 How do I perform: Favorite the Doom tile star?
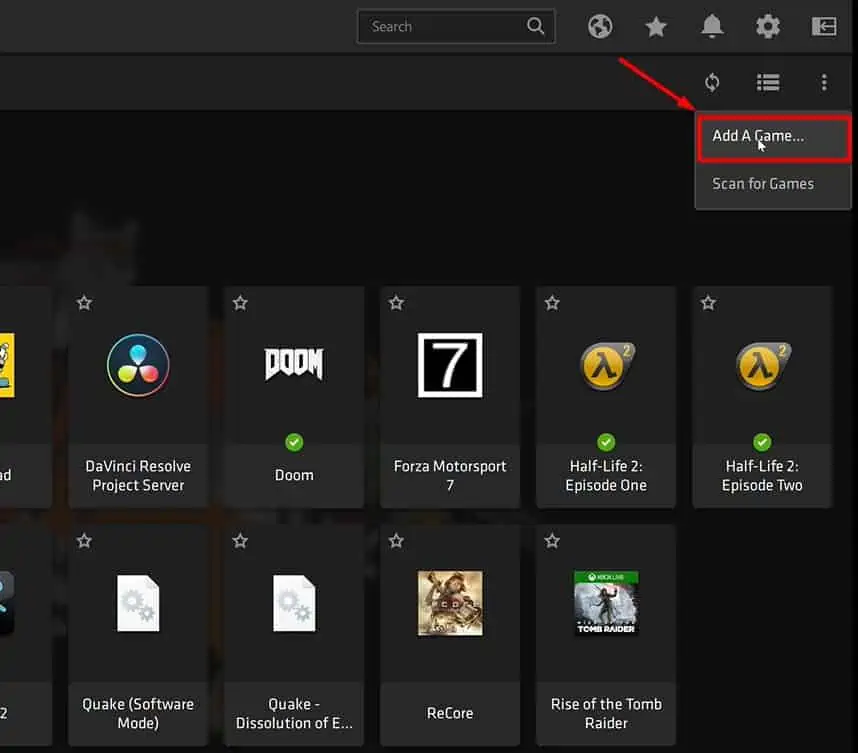pyautogui.click(x=240, y=303)
